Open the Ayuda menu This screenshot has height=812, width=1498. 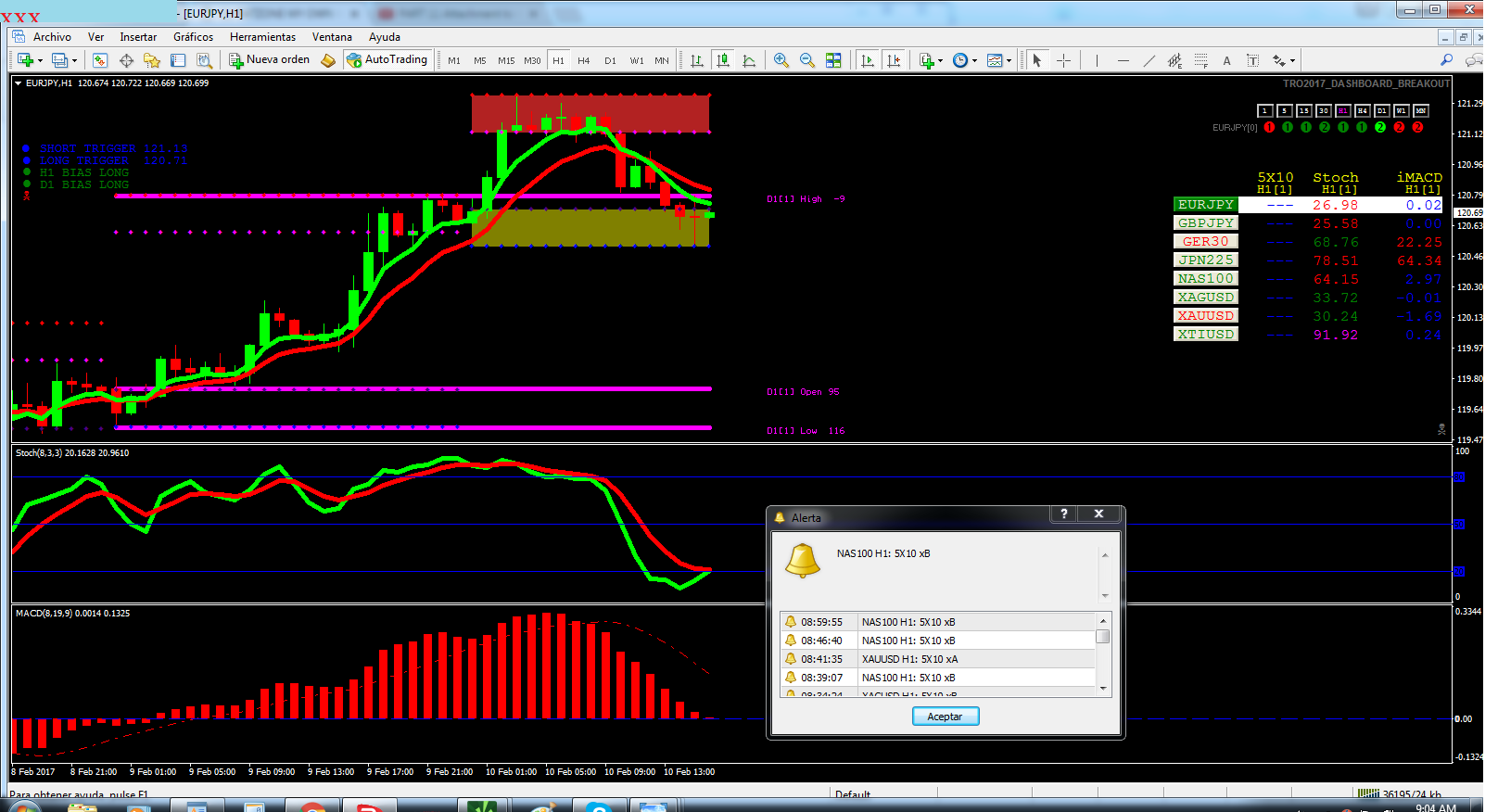point(385,37)
